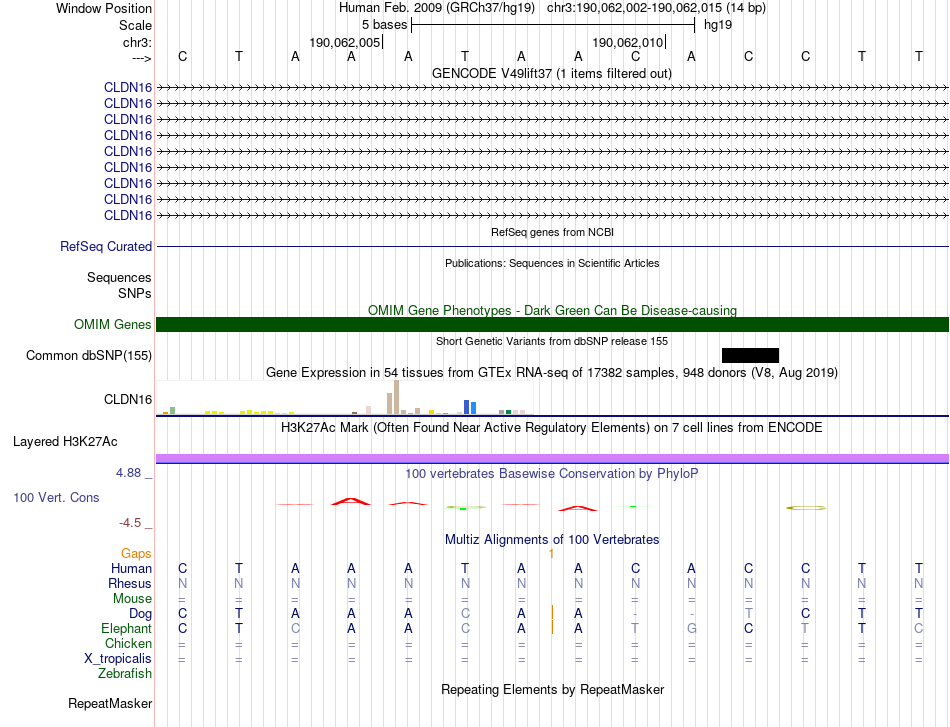Click the -4.5 PhyloP lower scale value

[130, 522]
